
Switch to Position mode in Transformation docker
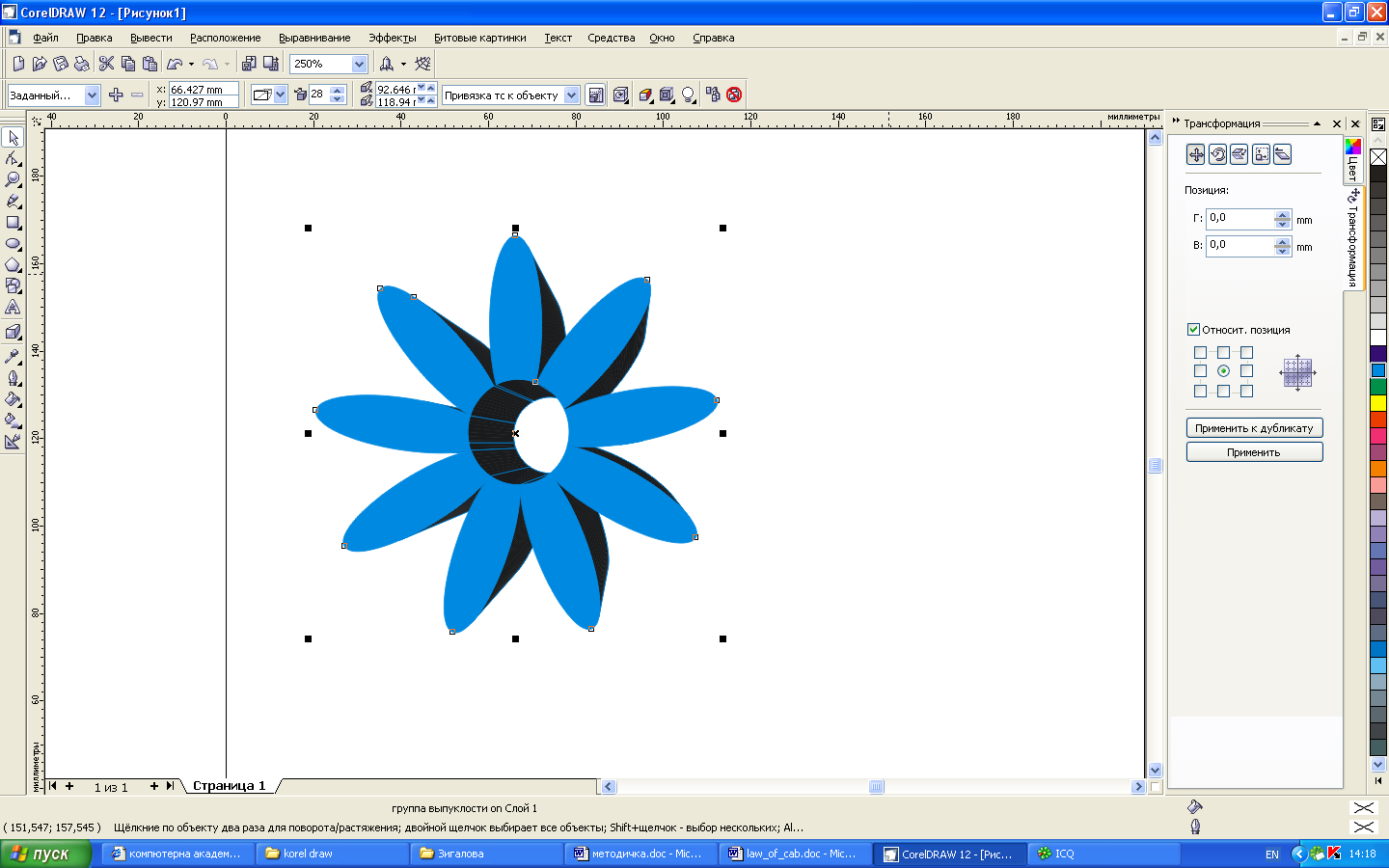pyautogui.click(x=1196, y=154)
